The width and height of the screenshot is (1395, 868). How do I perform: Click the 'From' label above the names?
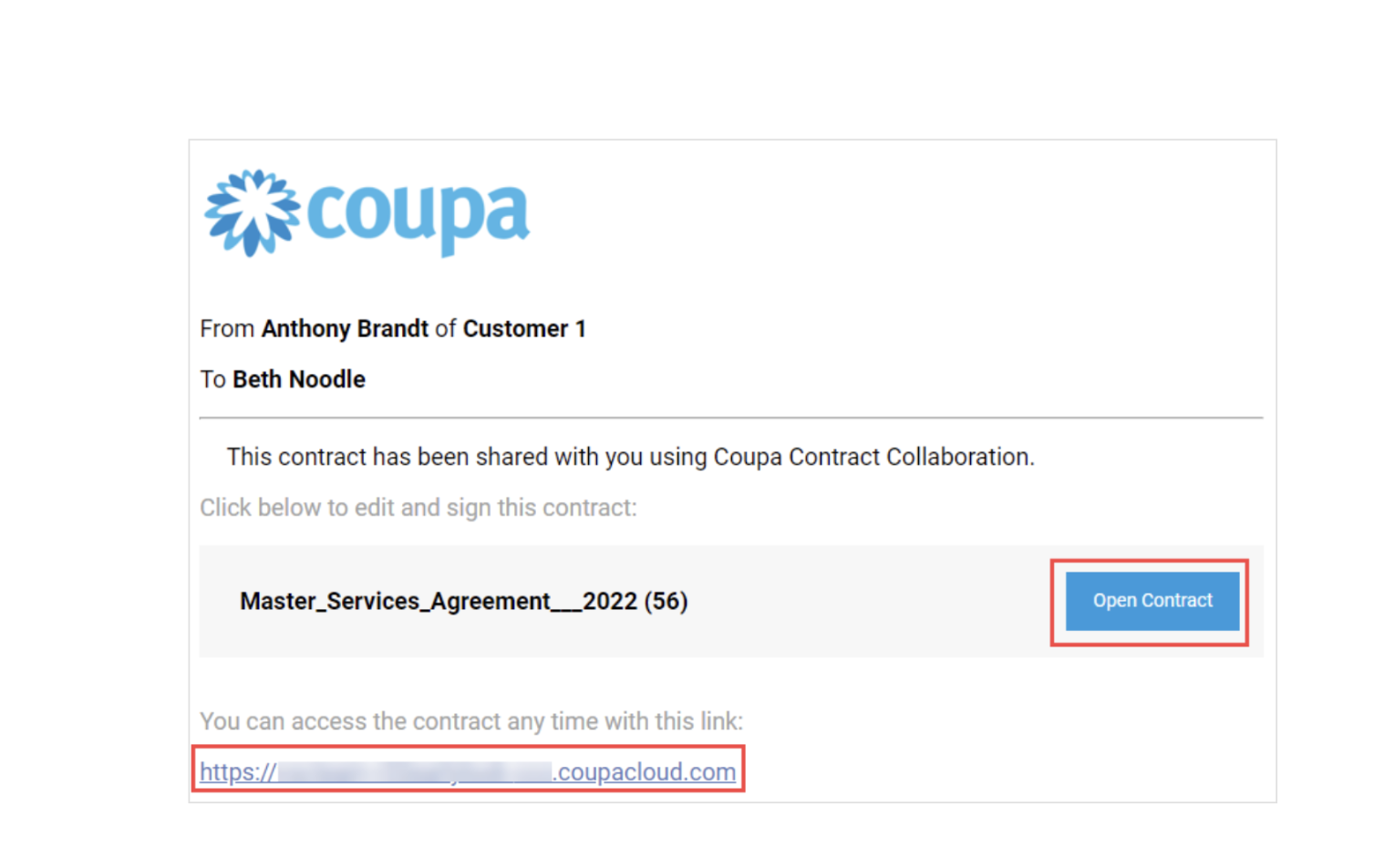228,328
